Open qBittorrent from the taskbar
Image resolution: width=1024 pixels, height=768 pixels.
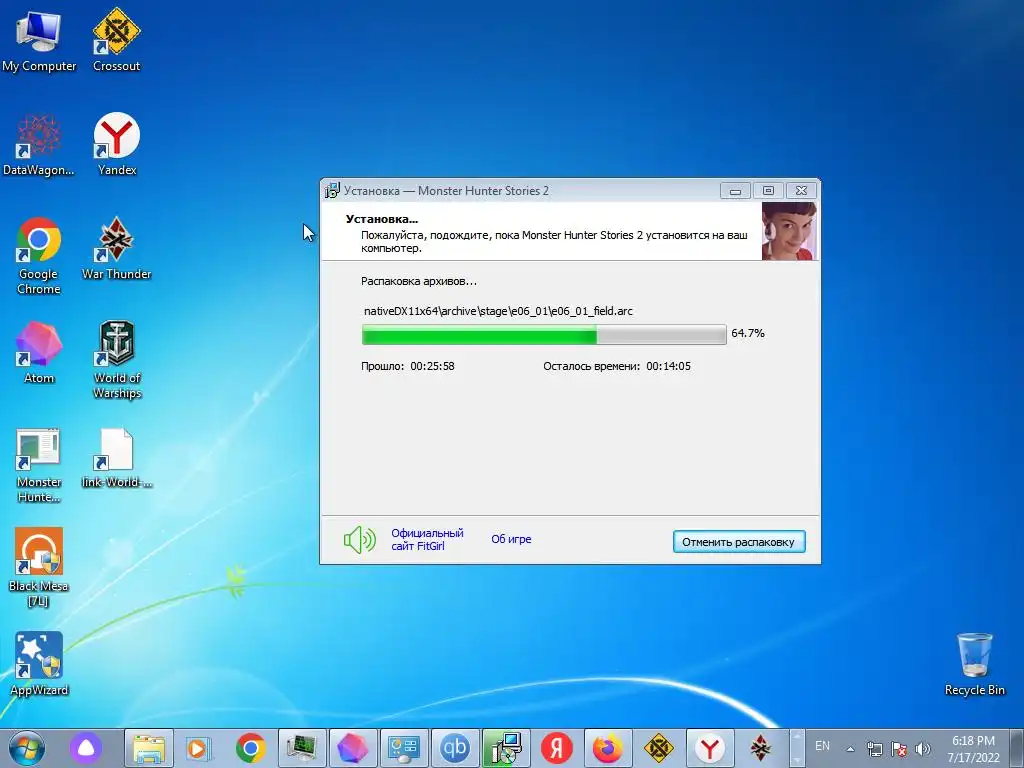pyautogui.click(x=455, y=748)
